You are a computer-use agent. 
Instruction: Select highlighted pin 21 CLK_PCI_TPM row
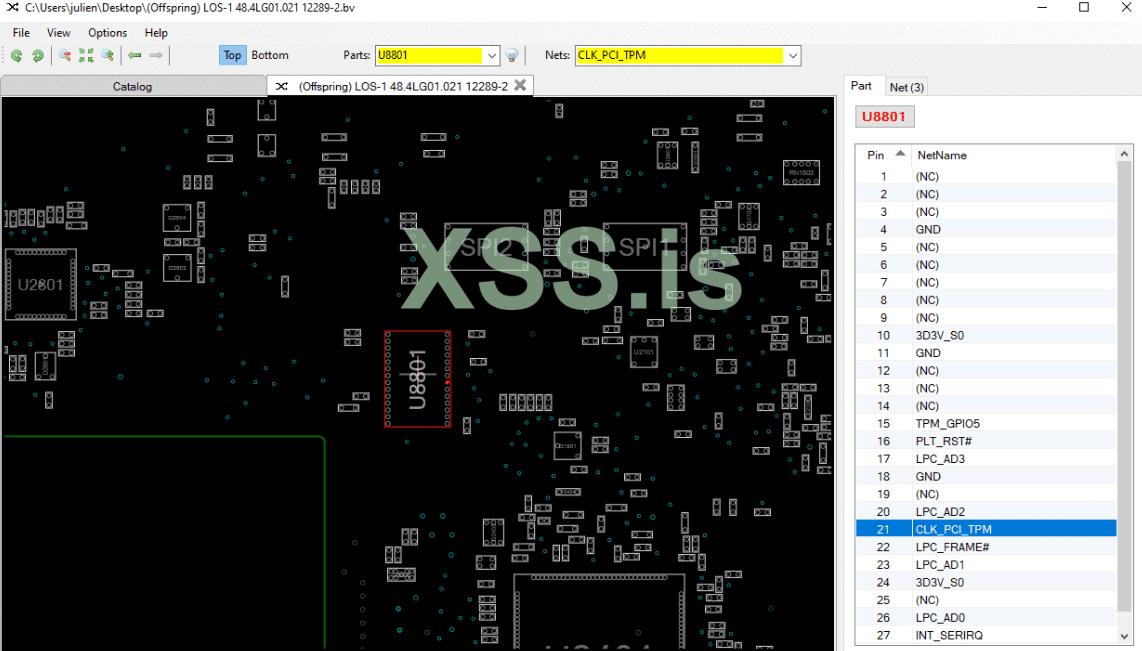pos(986,529)
